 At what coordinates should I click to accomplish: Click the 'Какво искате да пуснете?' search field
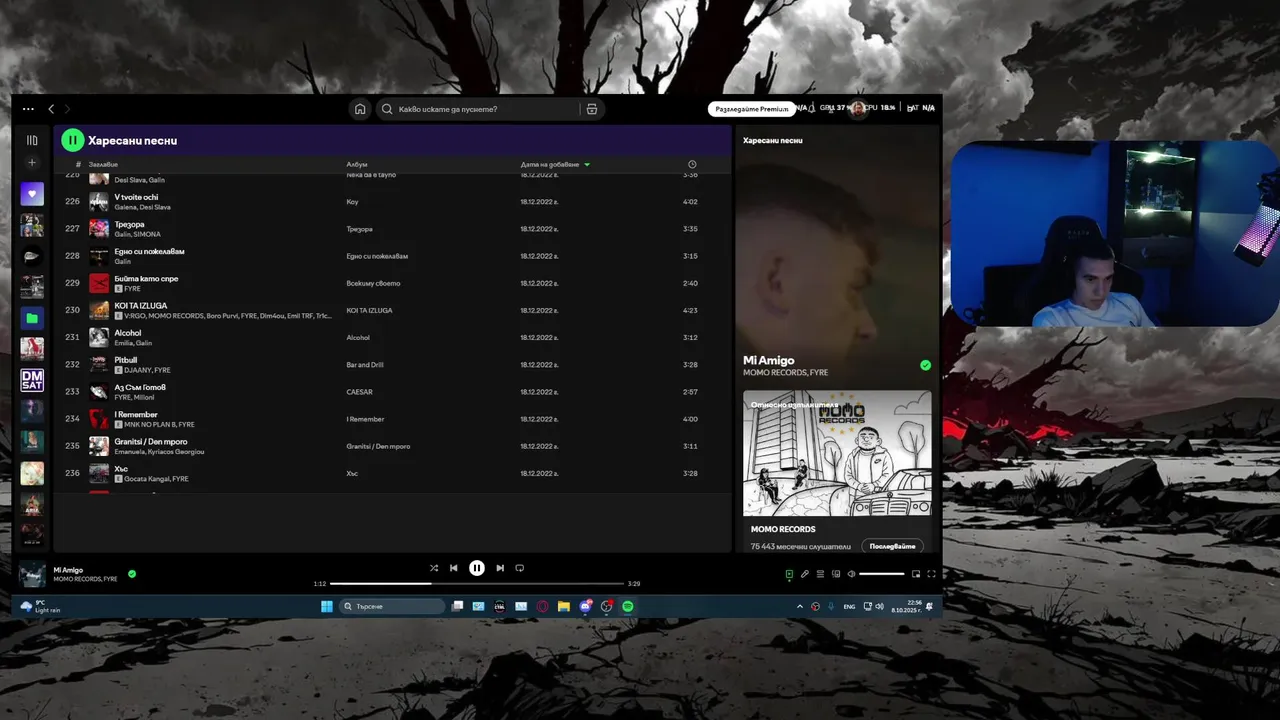(x=478, y=109)
